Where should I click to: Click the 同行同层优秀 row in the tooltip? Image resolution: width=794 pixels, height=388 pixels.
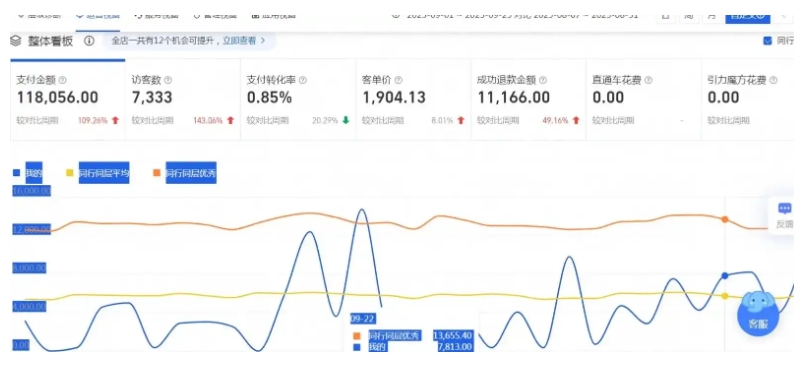(x=413, y=335)
